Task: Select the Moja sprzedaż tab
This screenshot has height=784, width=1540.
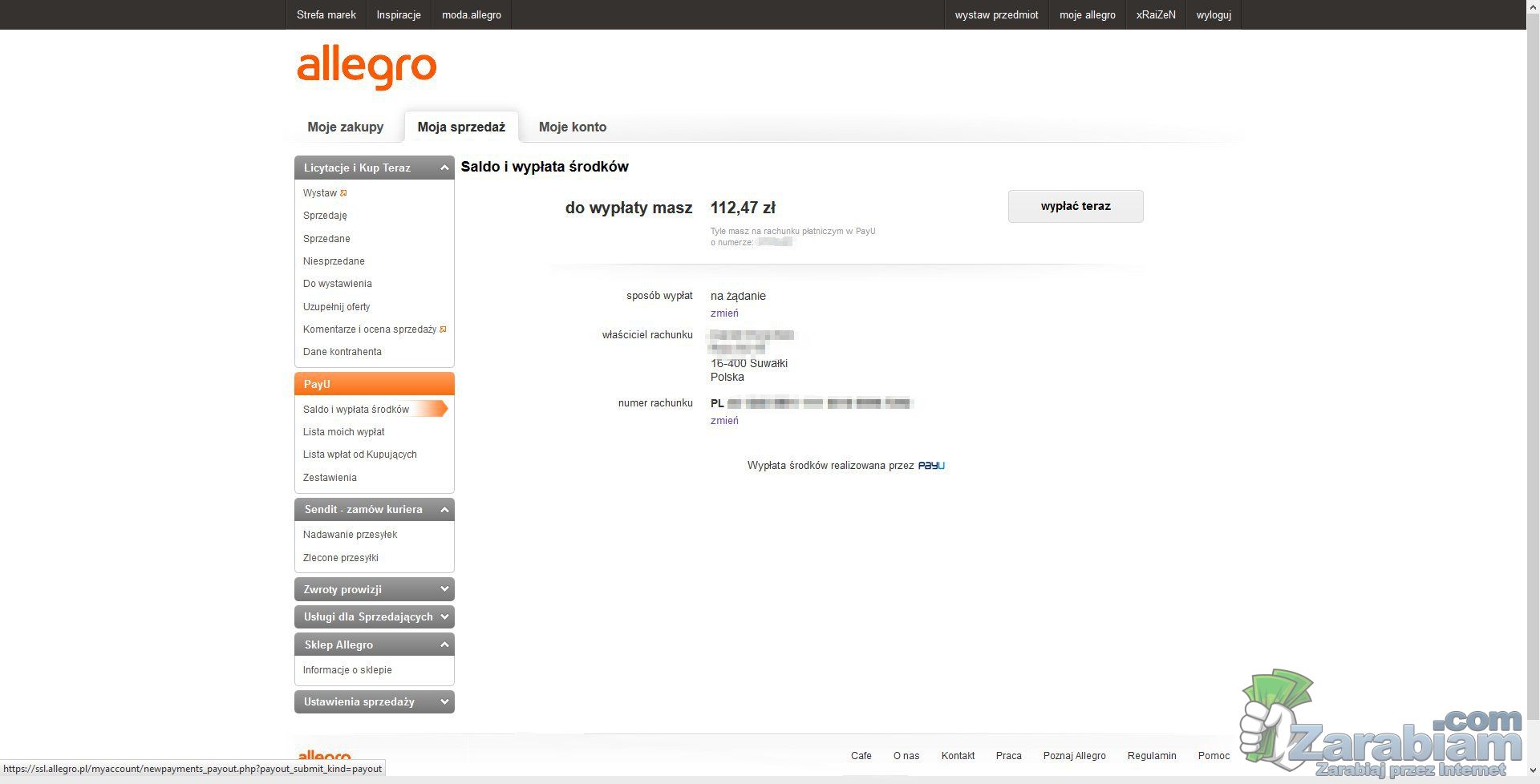Action: click(461, 127)
